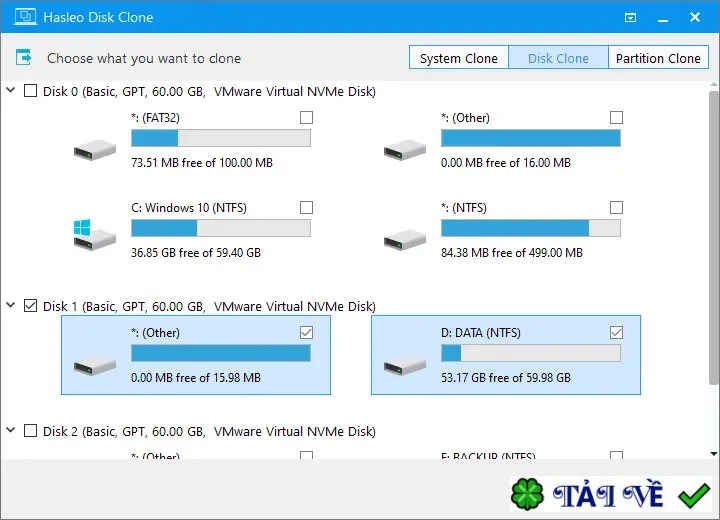720x520 pixels.
Task: Click the scrollbar up arrow
Action: (x=713, y=85)
